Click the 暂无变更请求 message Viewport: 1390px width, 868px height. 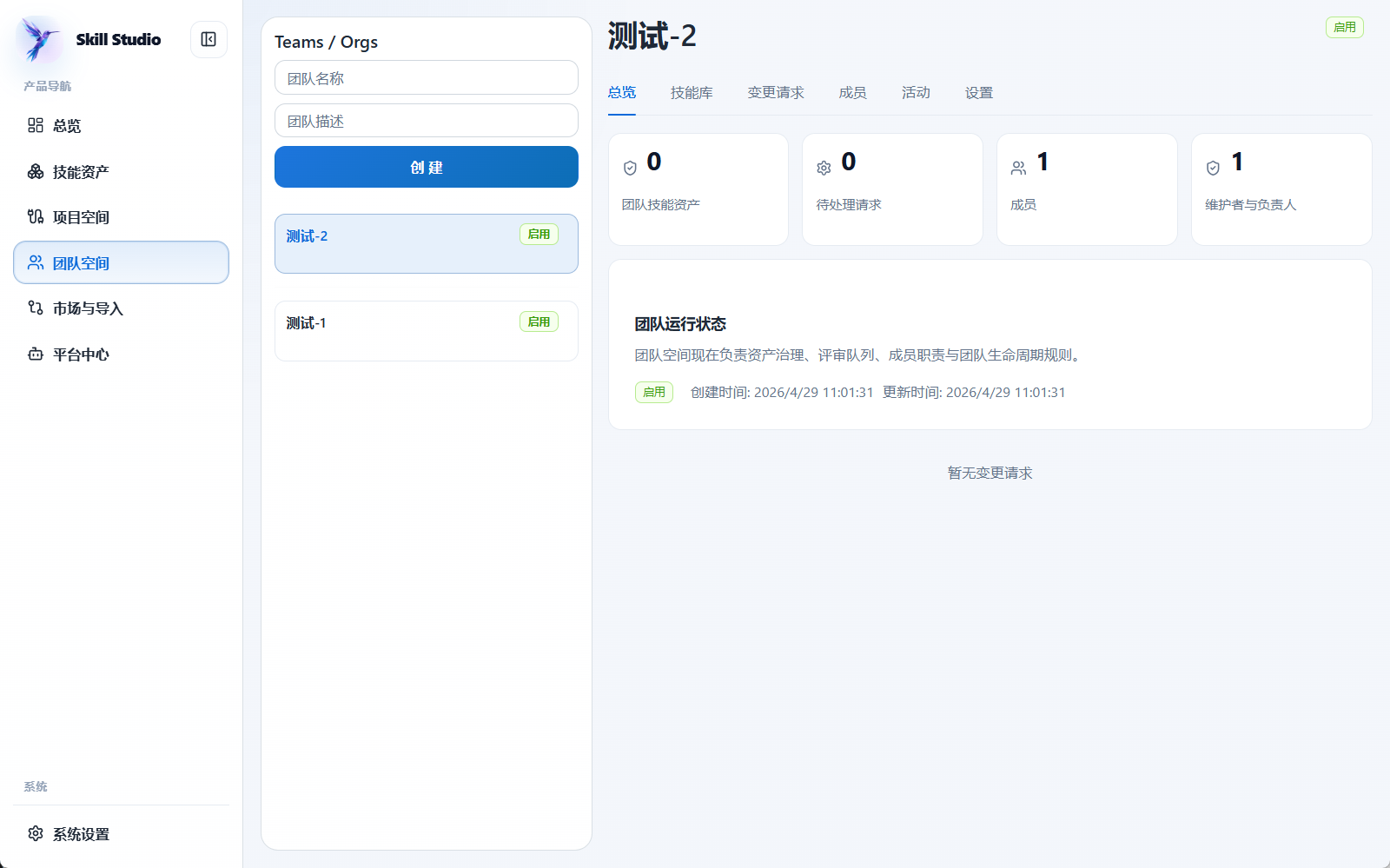990,473
